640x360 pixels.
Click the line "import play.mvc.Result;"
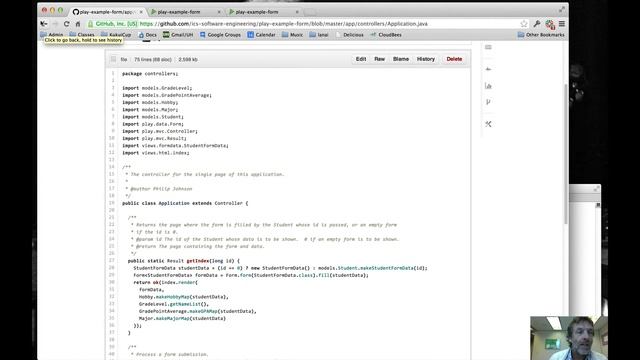(x=154, y=138)
